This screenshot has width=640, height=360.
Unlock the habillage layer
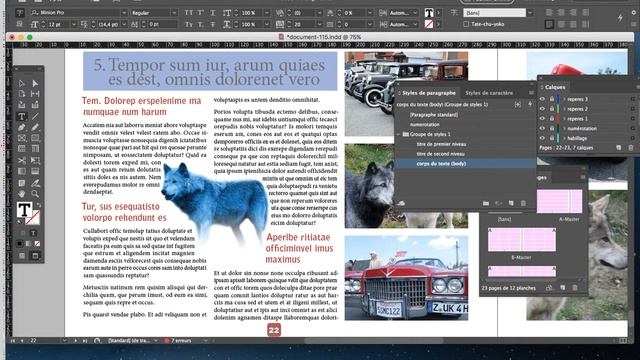tap(551, 138)
